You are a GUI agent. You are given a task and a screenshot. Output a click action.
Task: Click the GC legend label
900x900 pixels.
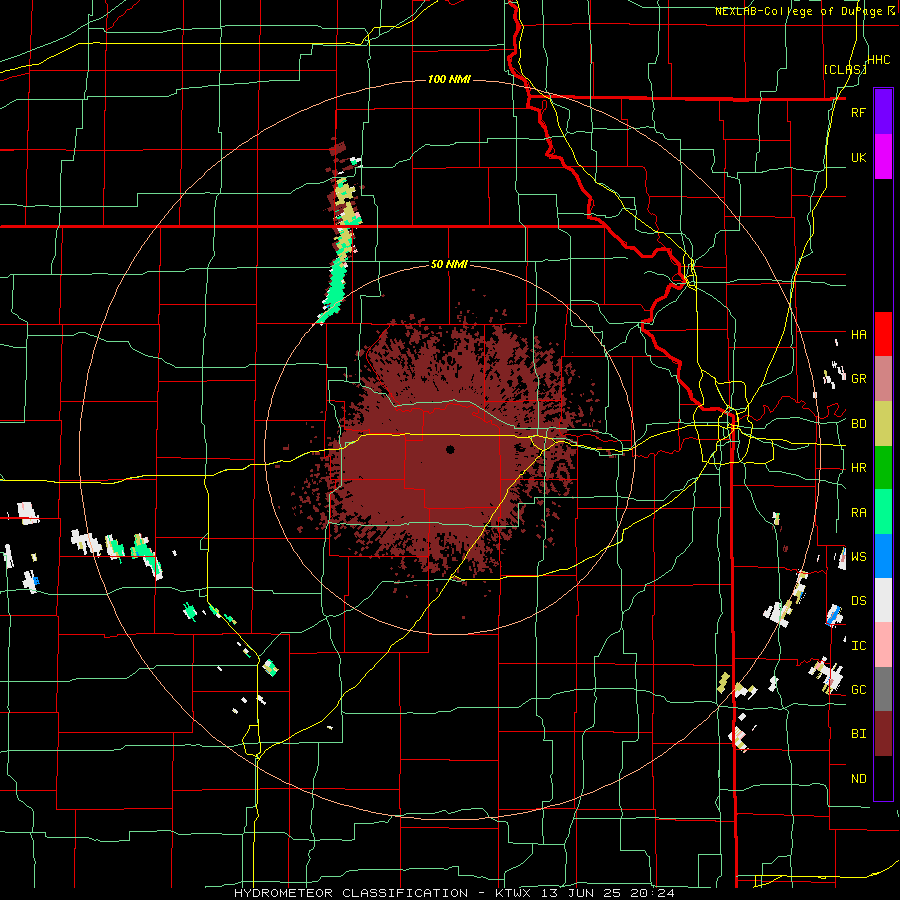[858, 690]
